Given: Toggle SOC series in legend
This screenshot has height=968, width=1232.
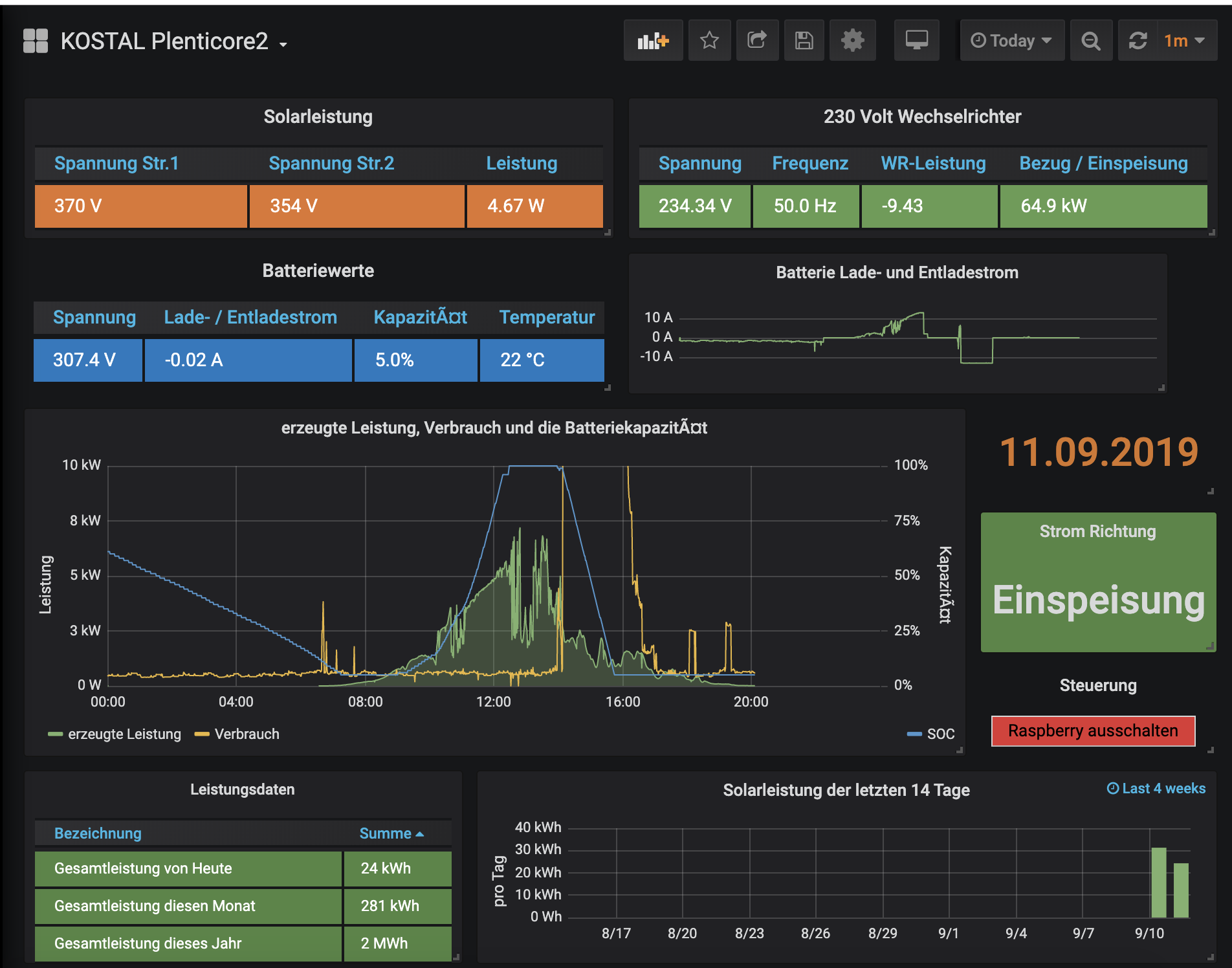Looking at the screenshot, I should point(940,734).
